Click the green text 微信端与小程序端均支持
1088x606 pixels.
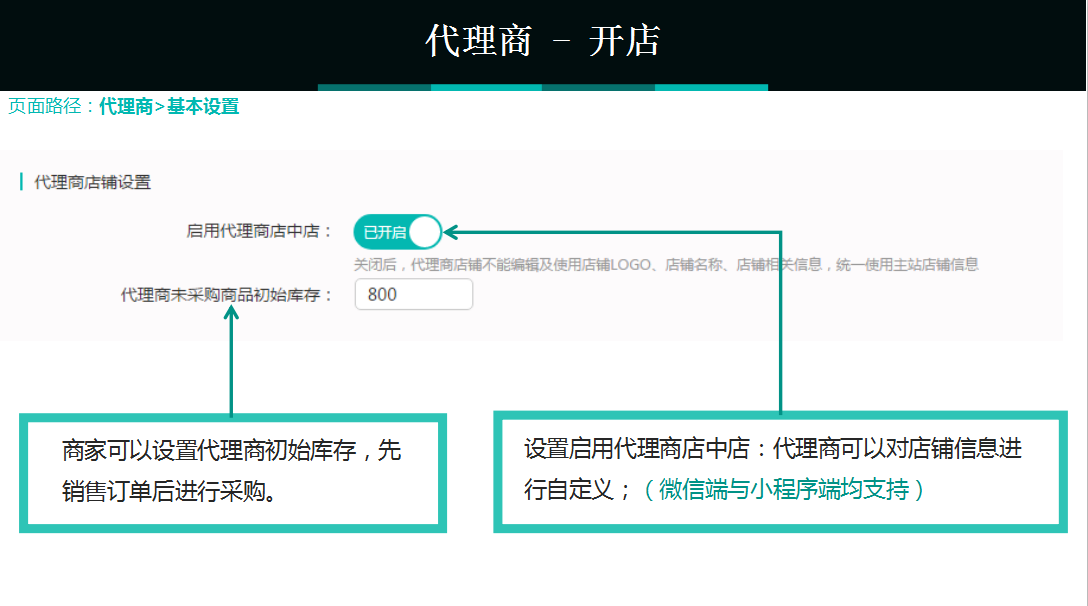(783, 490)
